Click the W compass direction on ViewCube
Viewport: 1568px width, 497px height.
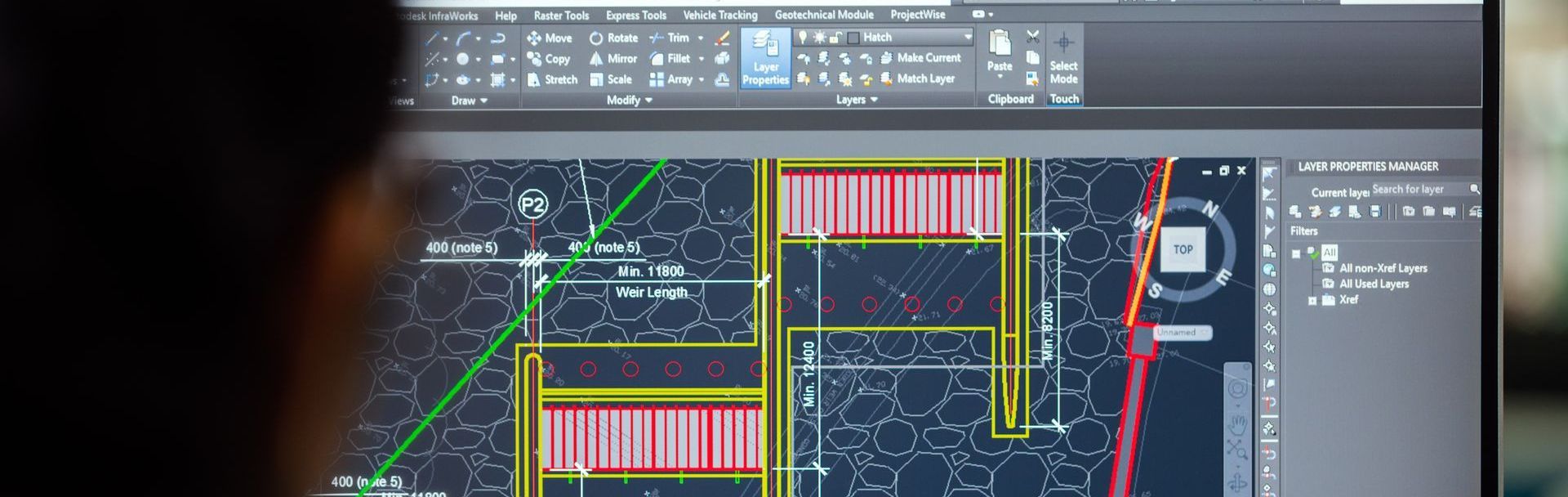point(1142,222)
